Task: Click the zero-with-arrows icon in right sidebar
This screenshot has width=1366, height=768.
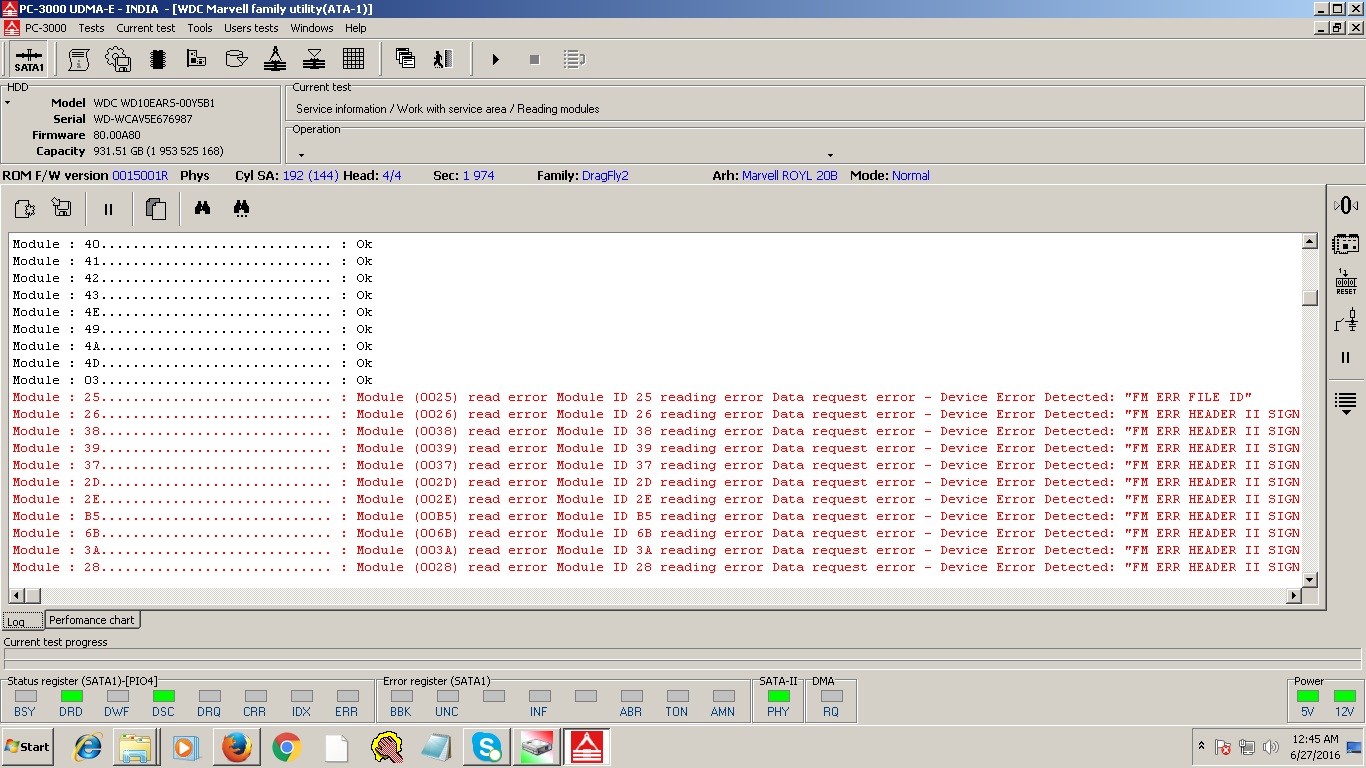Action: [x=1346, y=205]
